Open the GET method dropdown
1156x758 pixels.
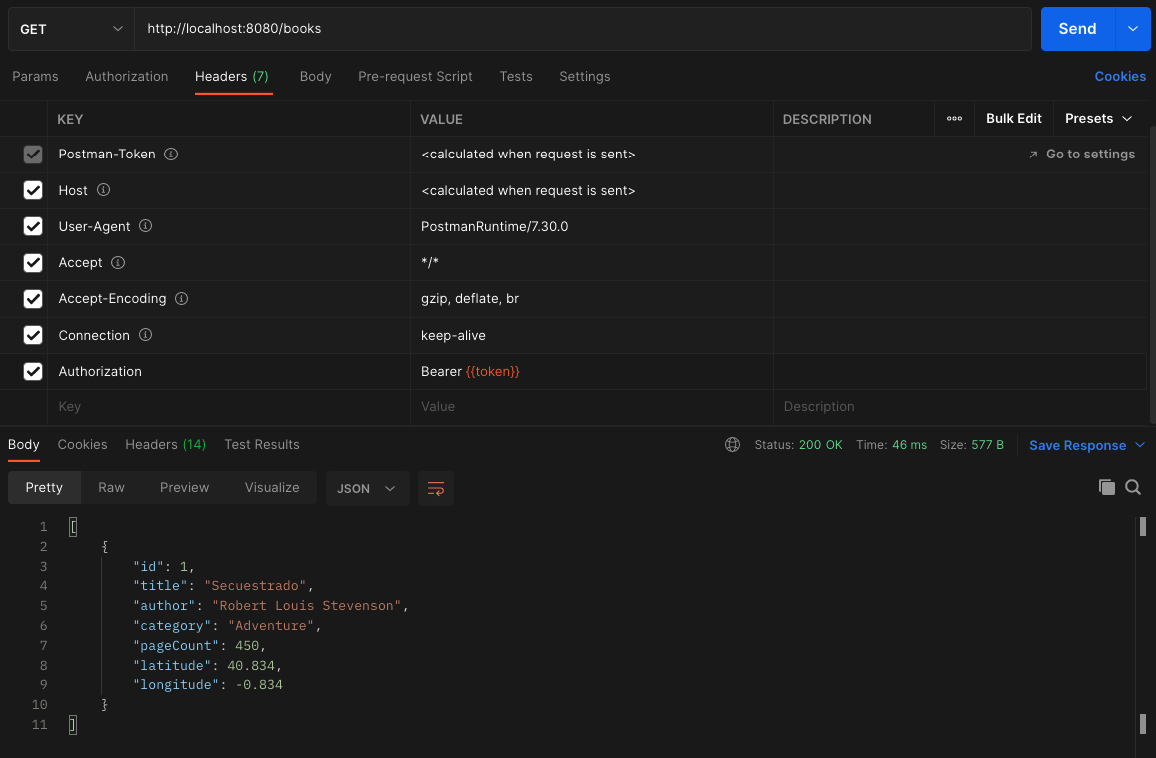click(x=71, y=29)
